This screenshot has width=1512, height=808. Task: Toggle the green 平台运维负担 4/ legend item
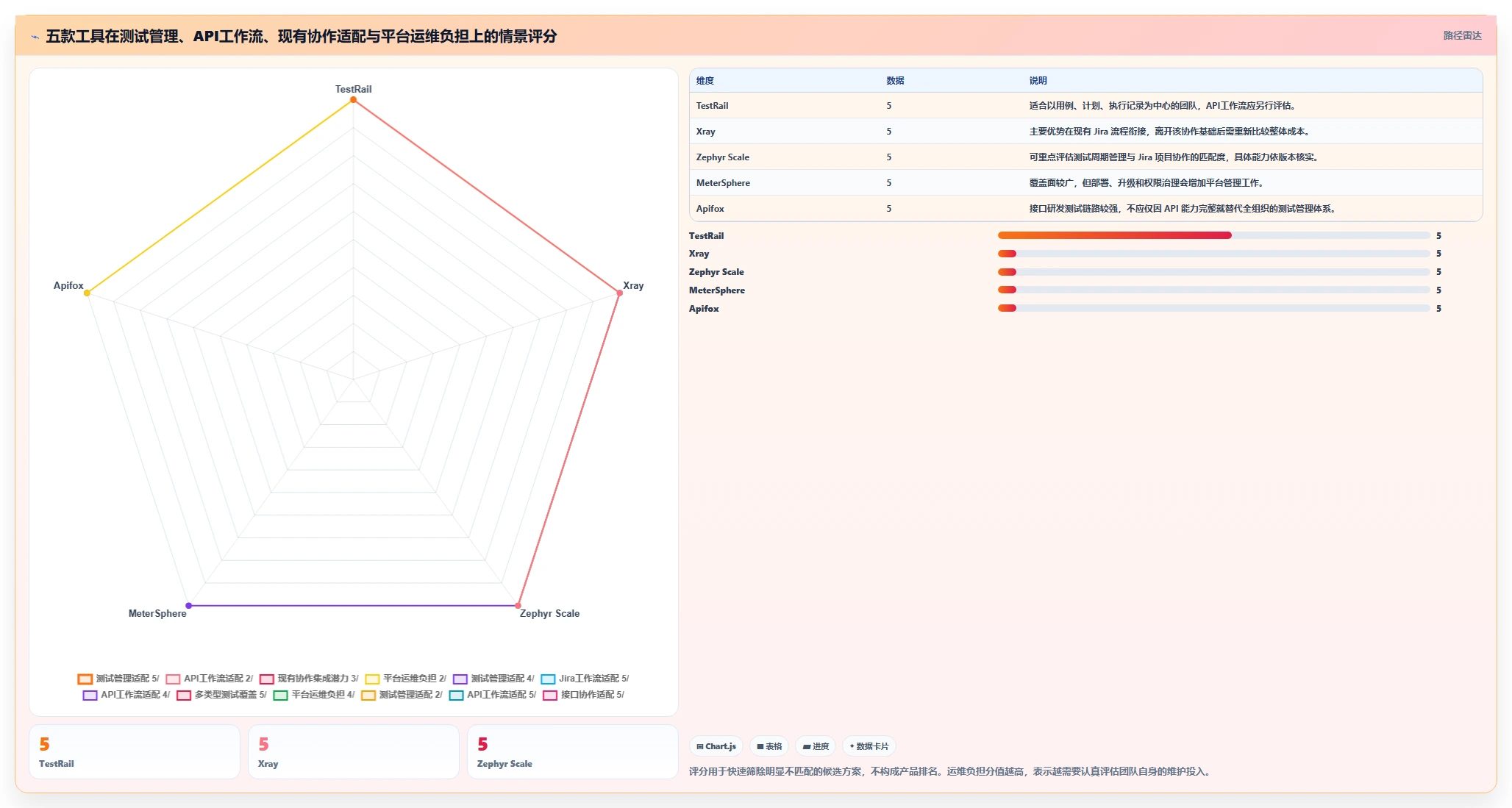[314, 695]
